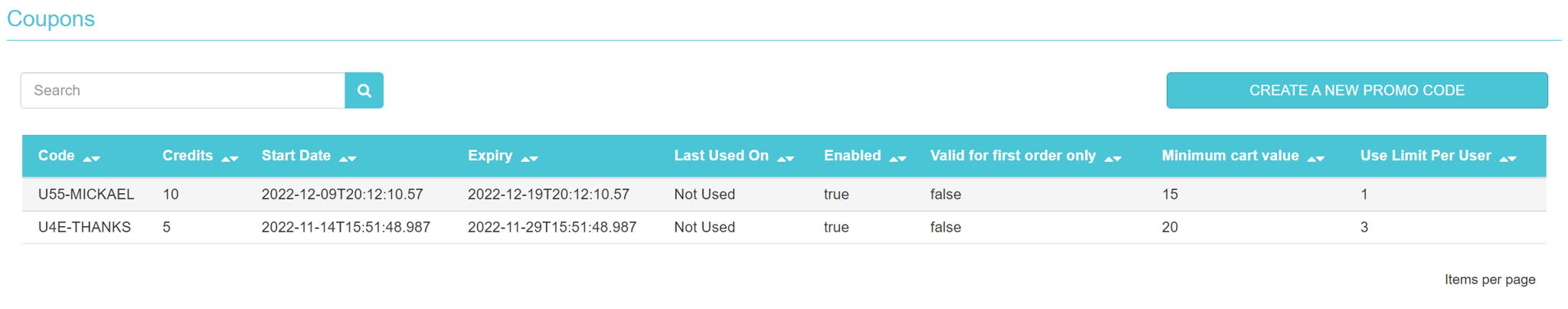Sort by Enabled column arrow icon

tap(898, 159)
